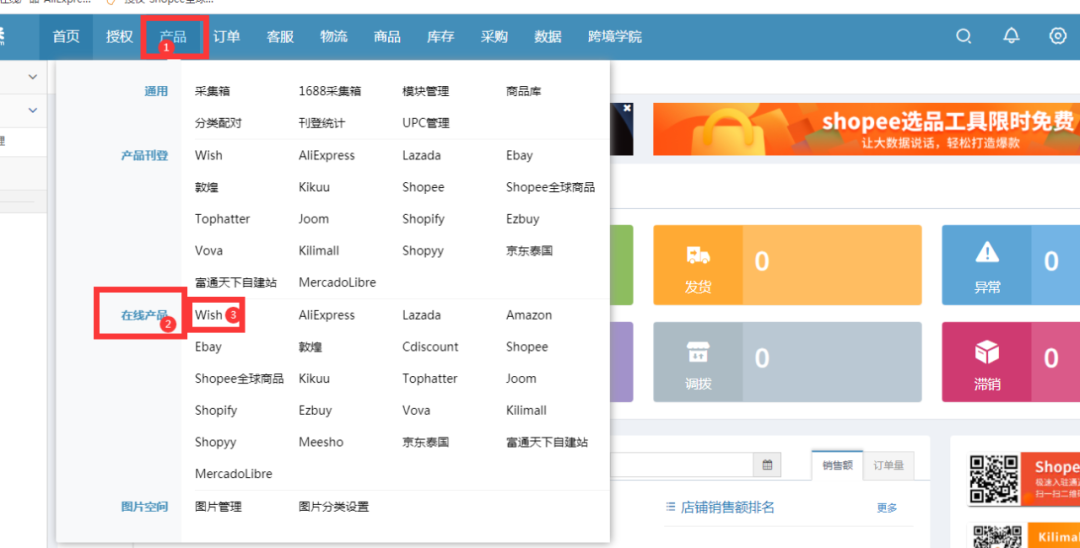Open the notification bell icon
The height and width of the screenshot is (548, 1080).
(1011, 36)
